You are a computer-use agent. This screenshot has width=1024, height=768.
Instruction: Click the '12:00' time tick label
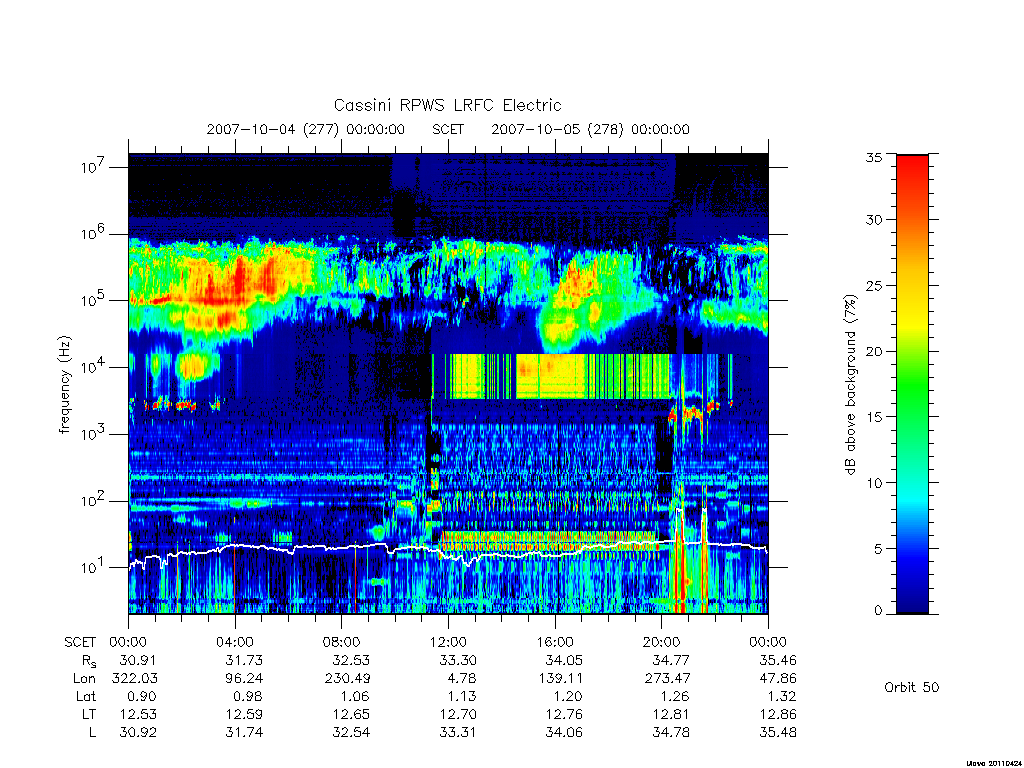click(x=449, y=642)
